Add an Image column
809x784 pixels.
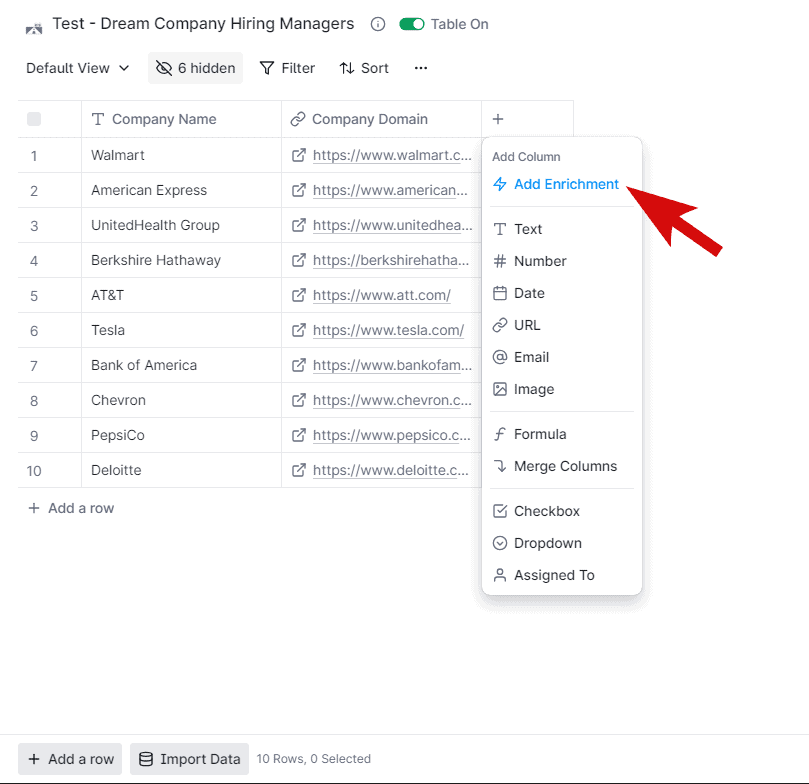(x=561, y=389)
